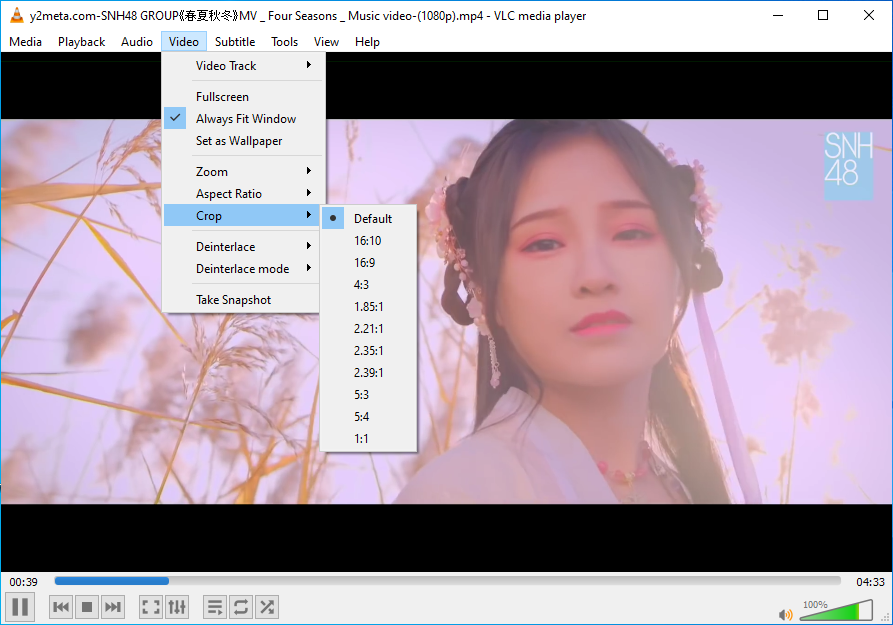Open the Playback menu

81,42
